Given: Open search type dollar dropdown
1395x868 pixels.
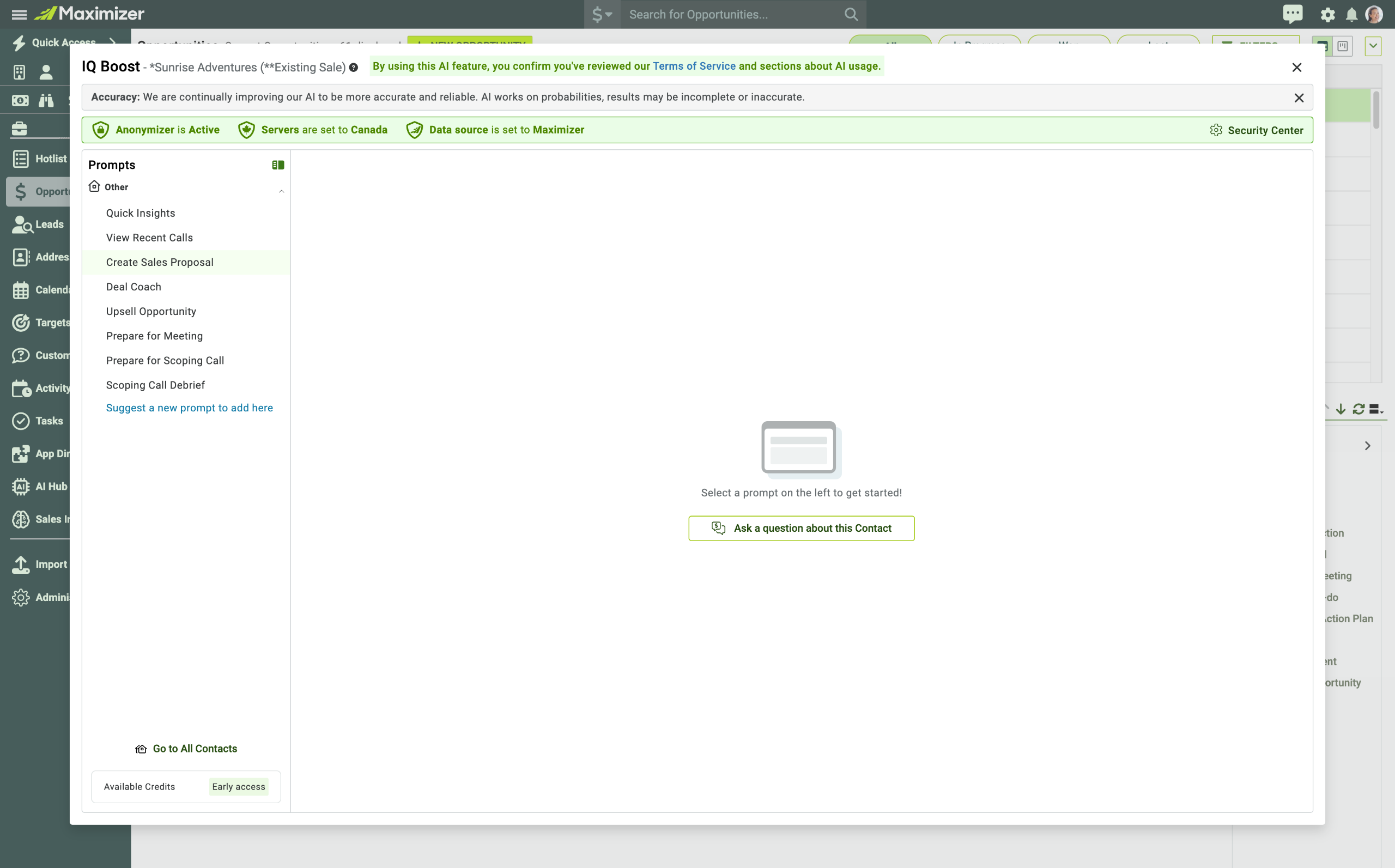Looking at the screenshot, I should (x=602, y=14).
